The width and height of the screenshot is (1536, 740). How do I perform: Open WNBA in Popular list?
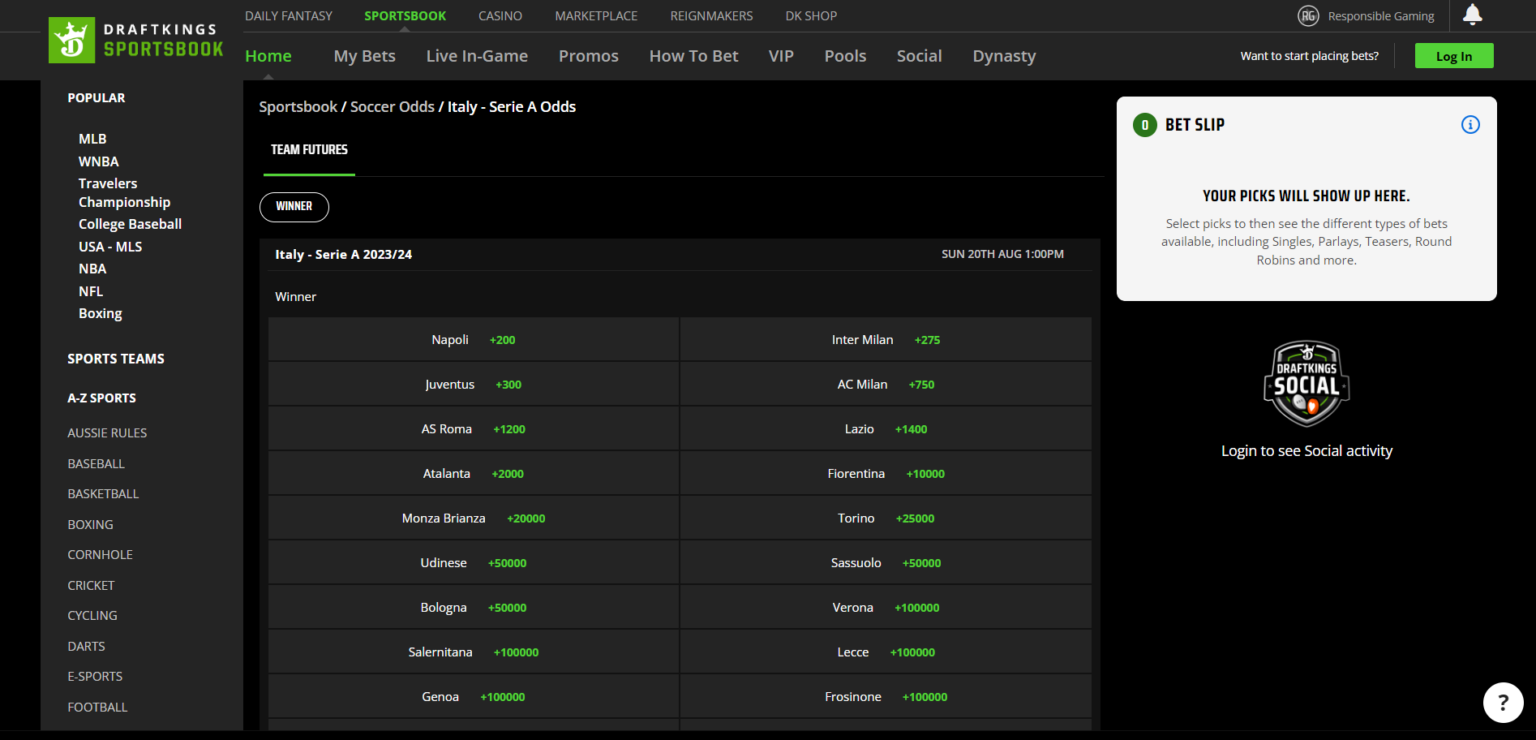(x=99, y=161)
